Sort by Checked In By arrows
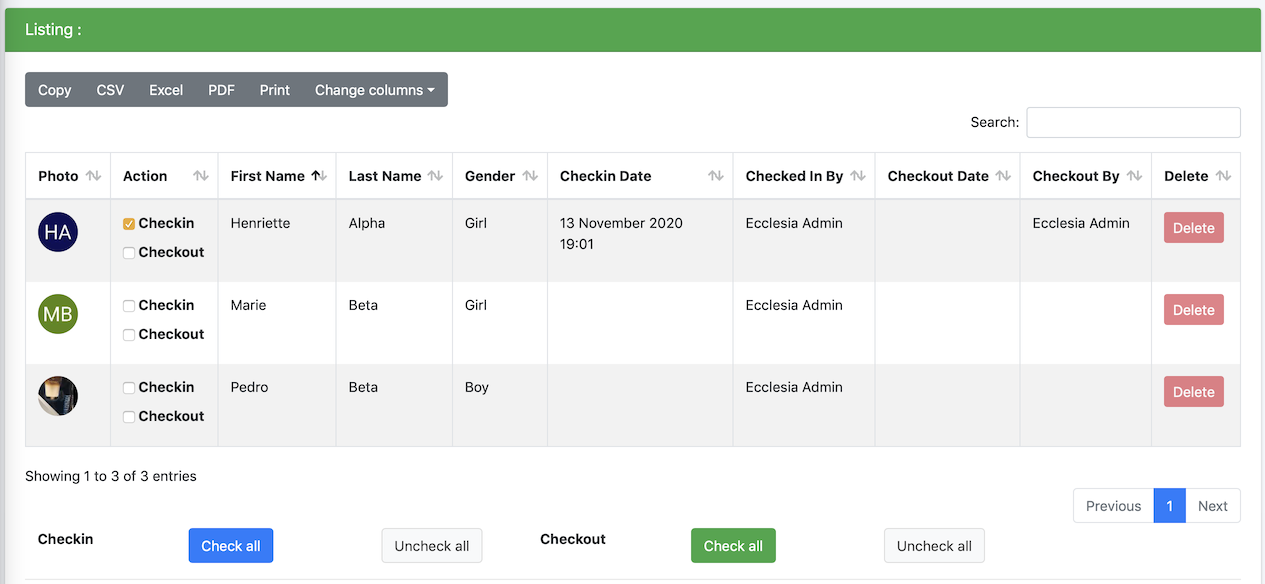 point(858,176)
